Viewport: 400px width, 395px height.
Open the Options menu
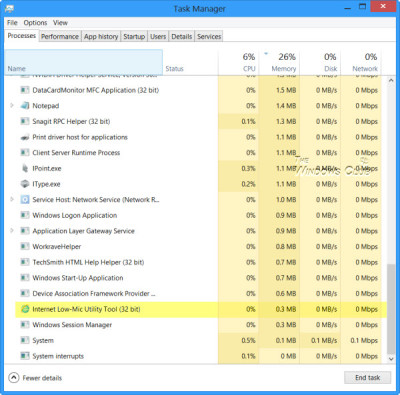pos(35,23)
